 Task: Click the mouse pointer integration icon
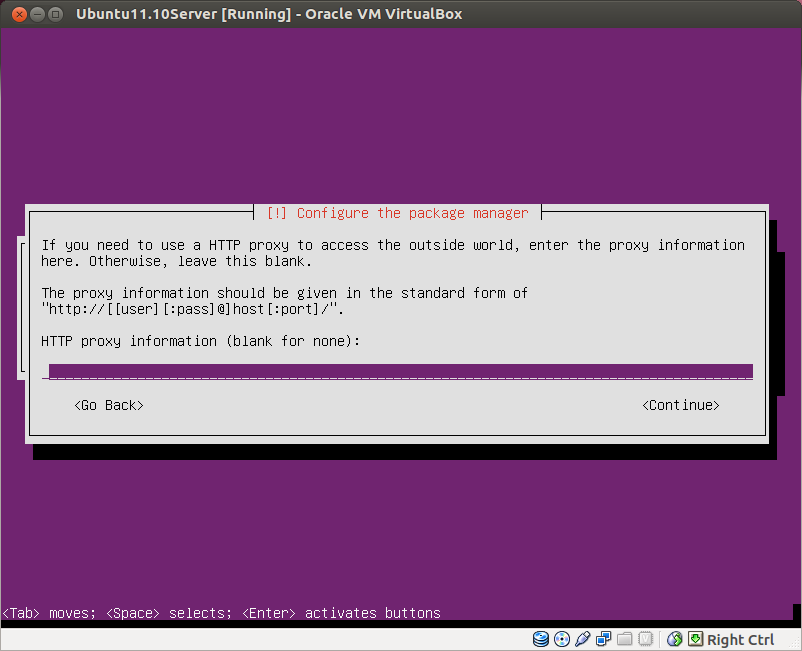tap(675, 638)
